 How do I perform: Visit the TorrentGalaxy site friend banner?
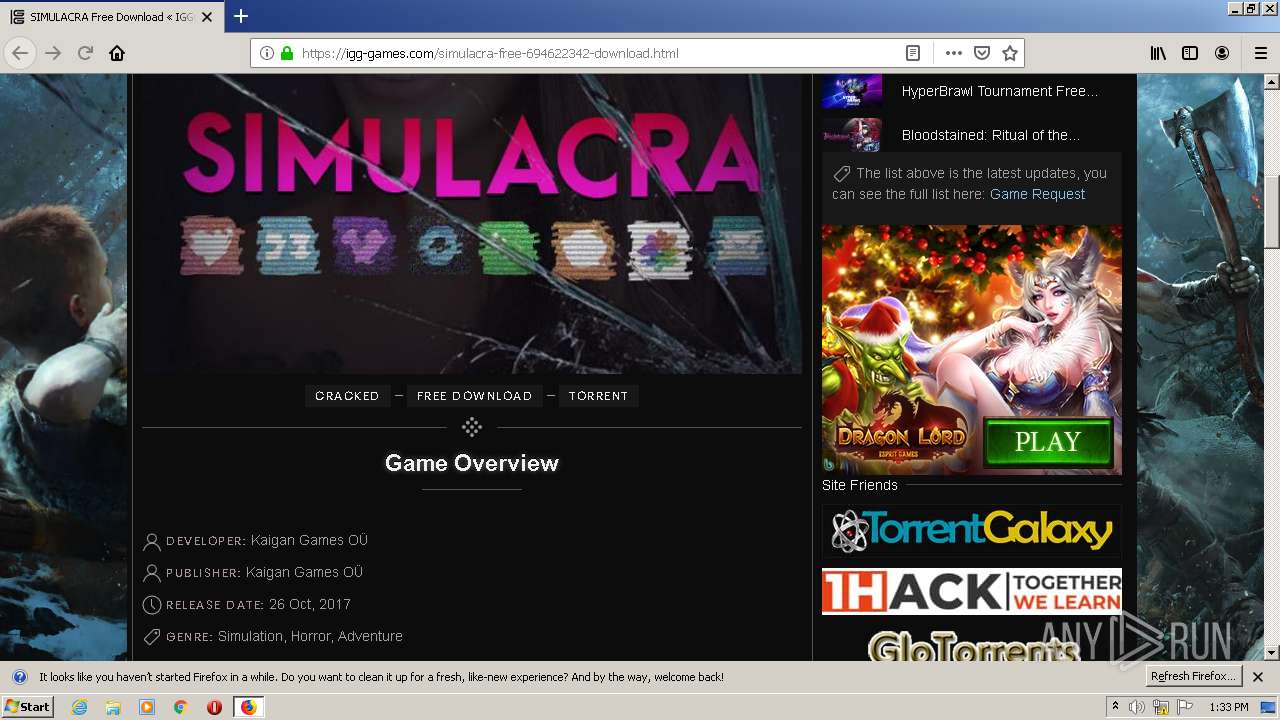click(x=972, y=530)
